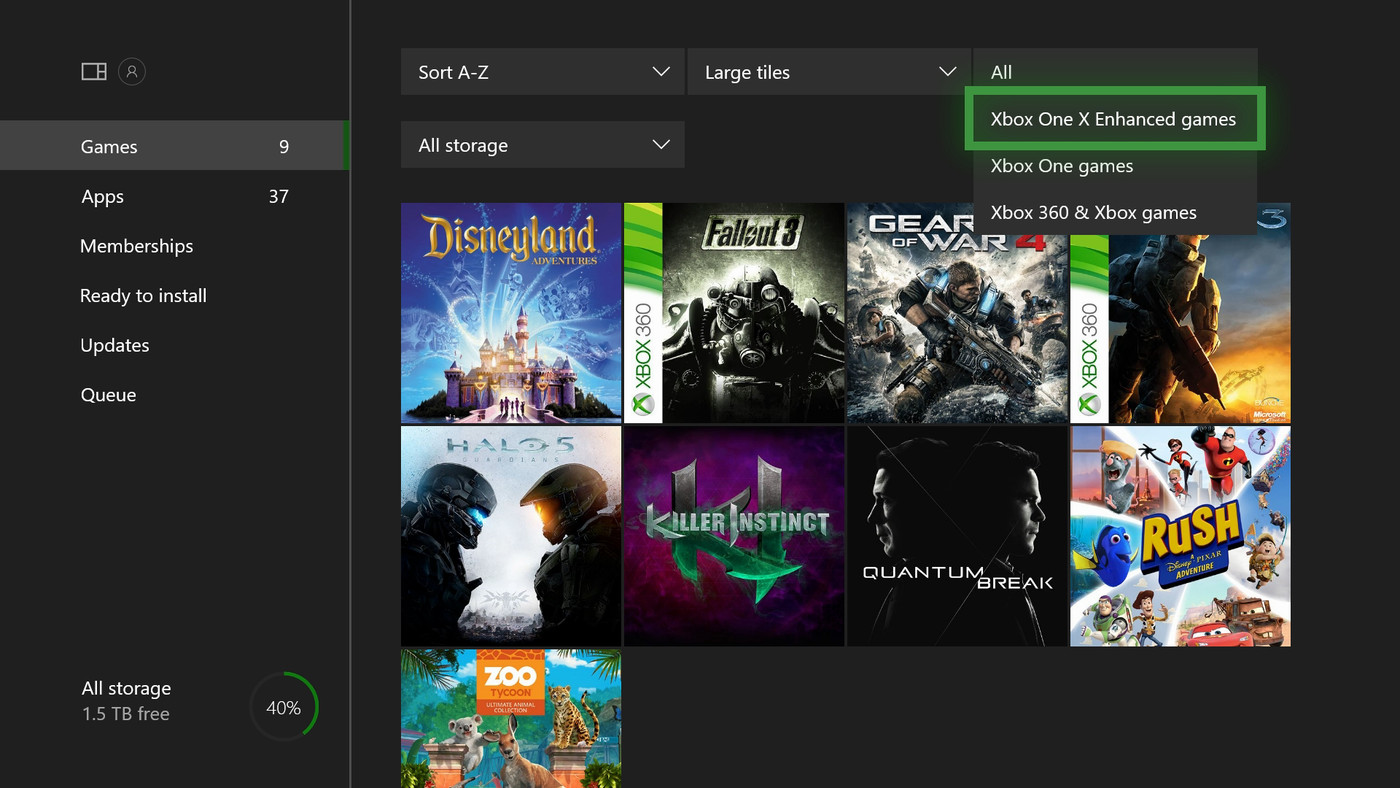Select Xbox One X Enhanced games option
This screenshot has width=1400, height=788.
pos(1114,119)
